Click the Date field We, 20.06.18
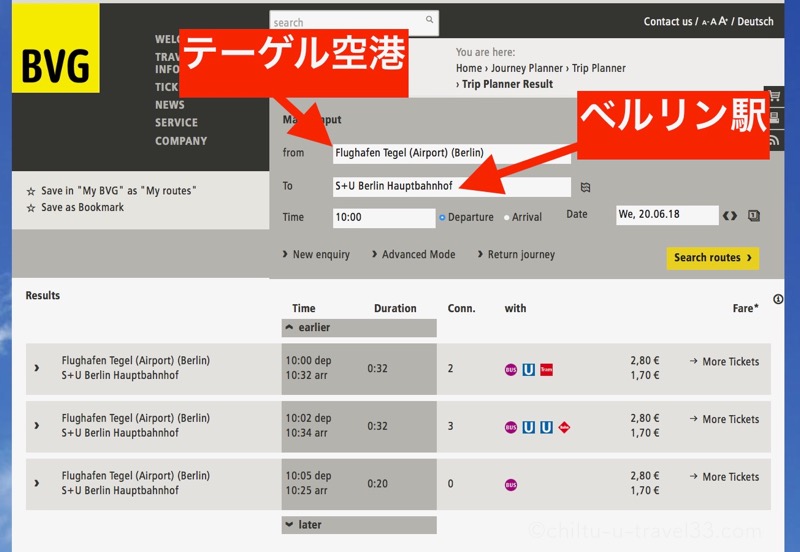Screen dimensions: 800x552 pos(667,214)
